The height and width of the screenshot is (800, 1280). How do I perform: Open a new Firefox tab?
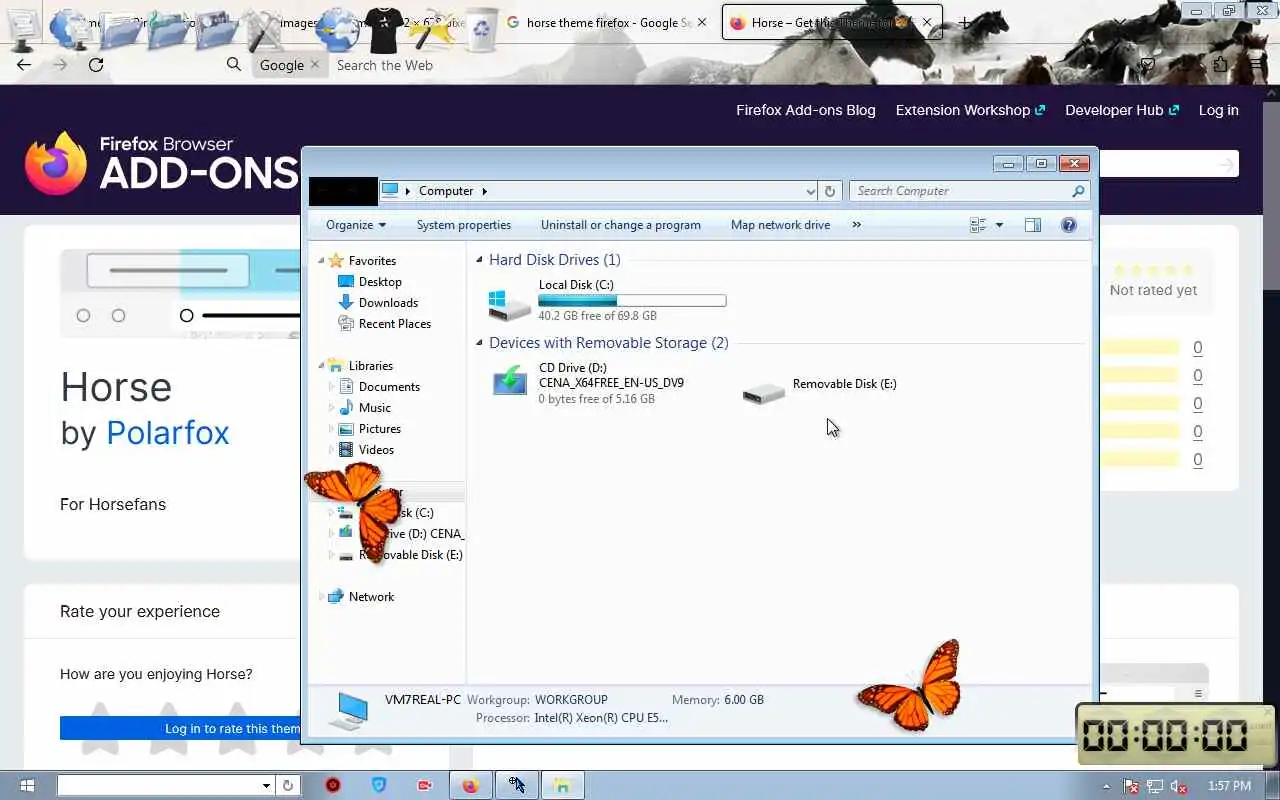pos(964,22)
